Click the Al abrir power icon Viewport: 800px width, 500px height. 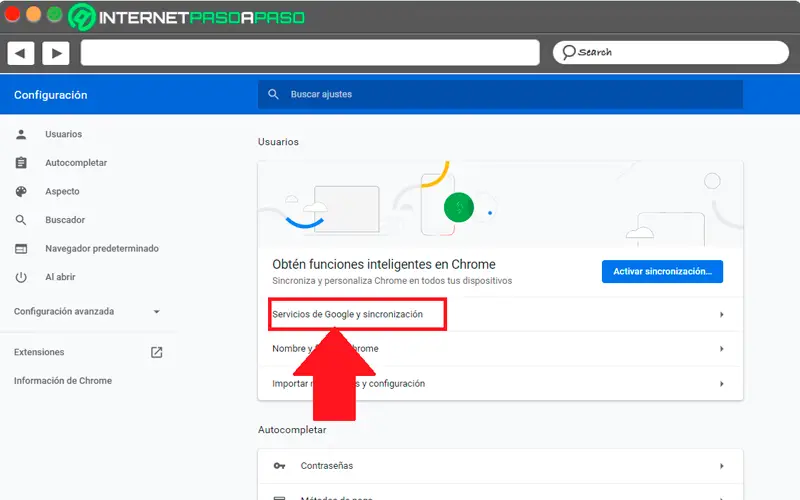21,277
